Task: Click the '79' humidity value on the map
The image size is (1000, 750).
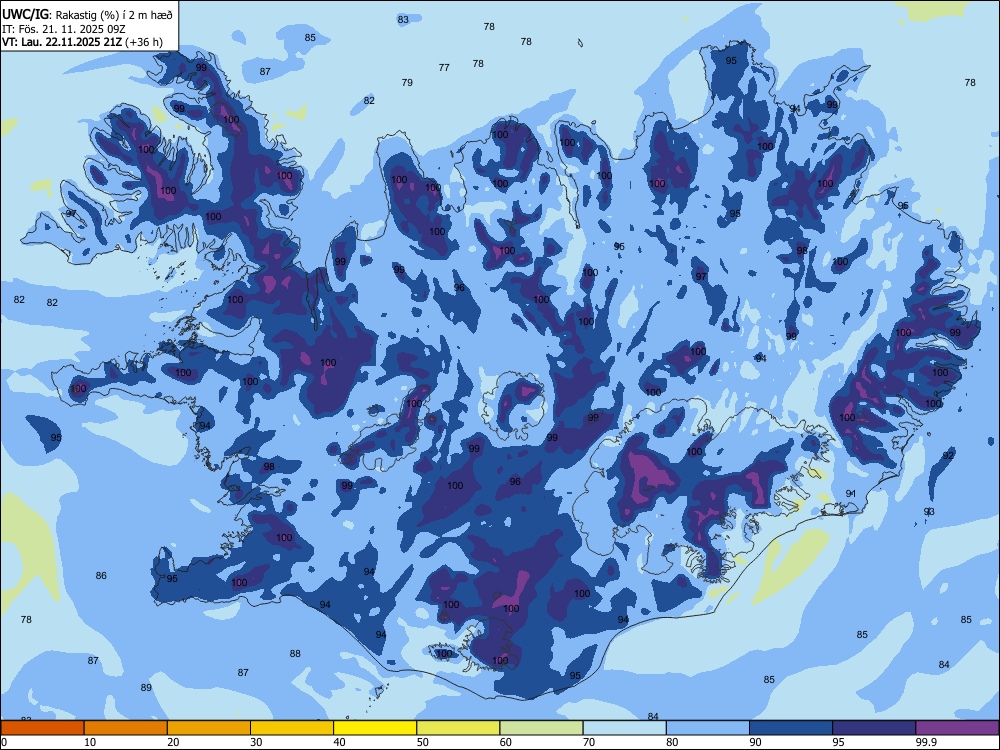Action: pos(407,82)
